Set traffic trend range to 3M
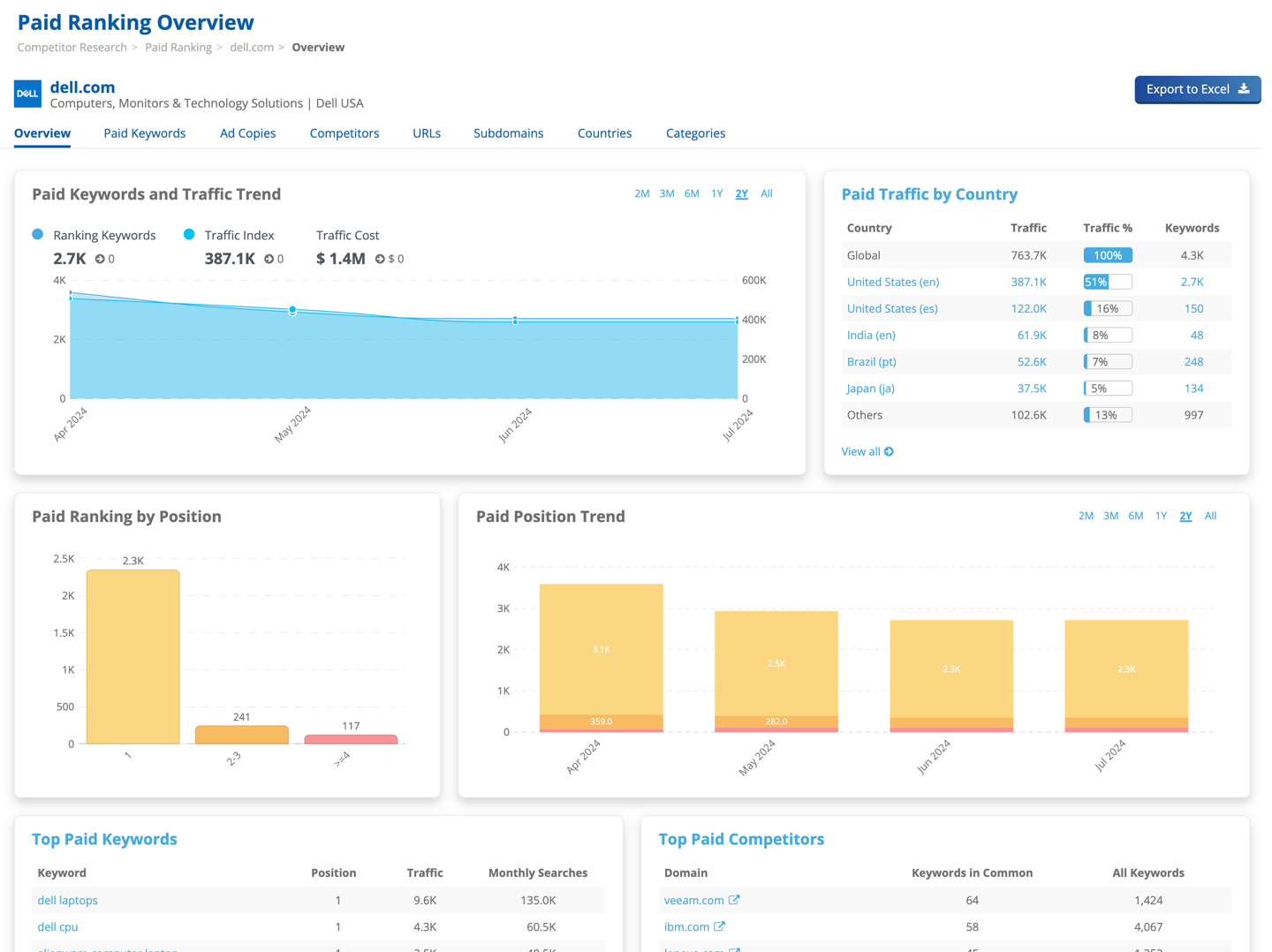 click(x=667, y=193)
